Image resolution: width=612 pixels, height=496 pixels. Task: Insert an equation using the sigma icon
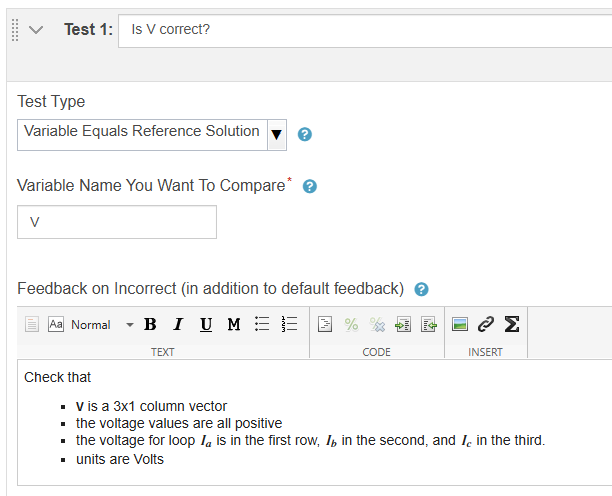511,324
